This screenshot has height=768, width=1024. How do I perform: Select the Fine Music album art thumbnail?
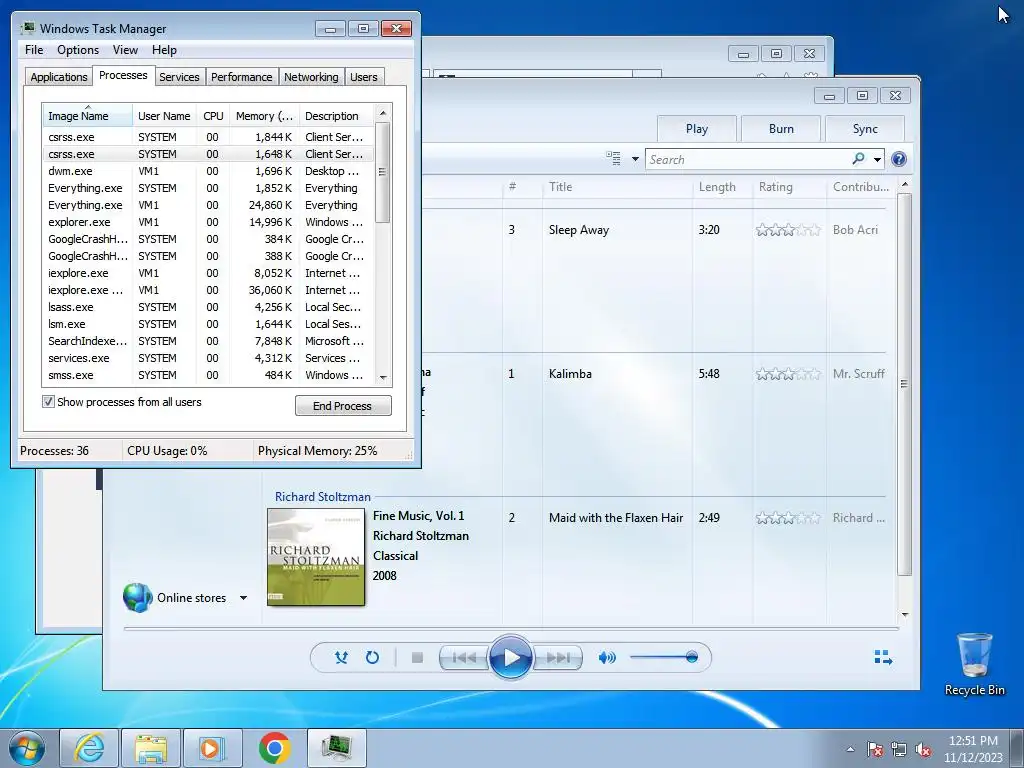click(316, 557)
